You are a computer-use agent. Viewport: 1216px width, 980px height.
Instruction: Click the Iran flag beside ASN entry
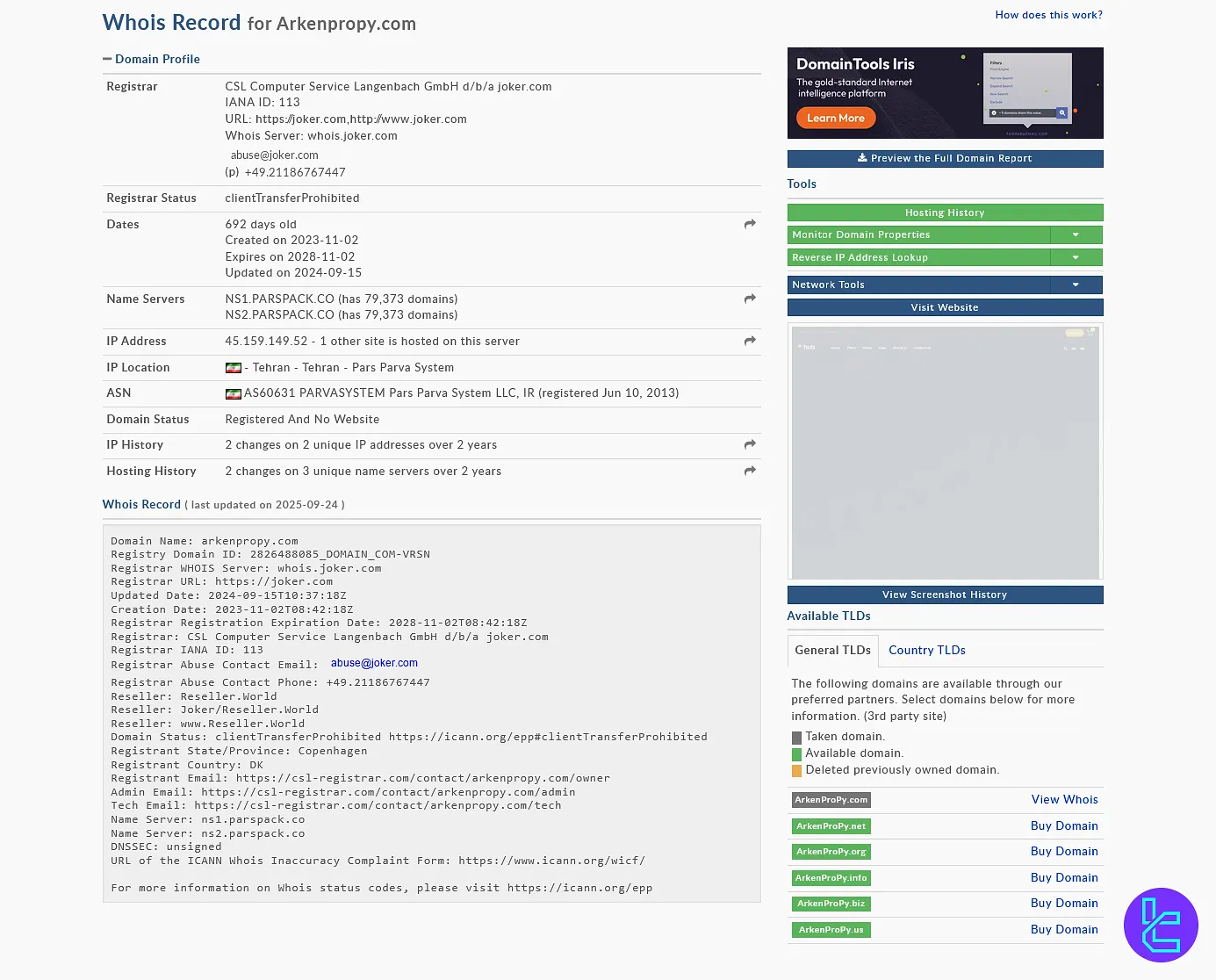pos(234,394)
